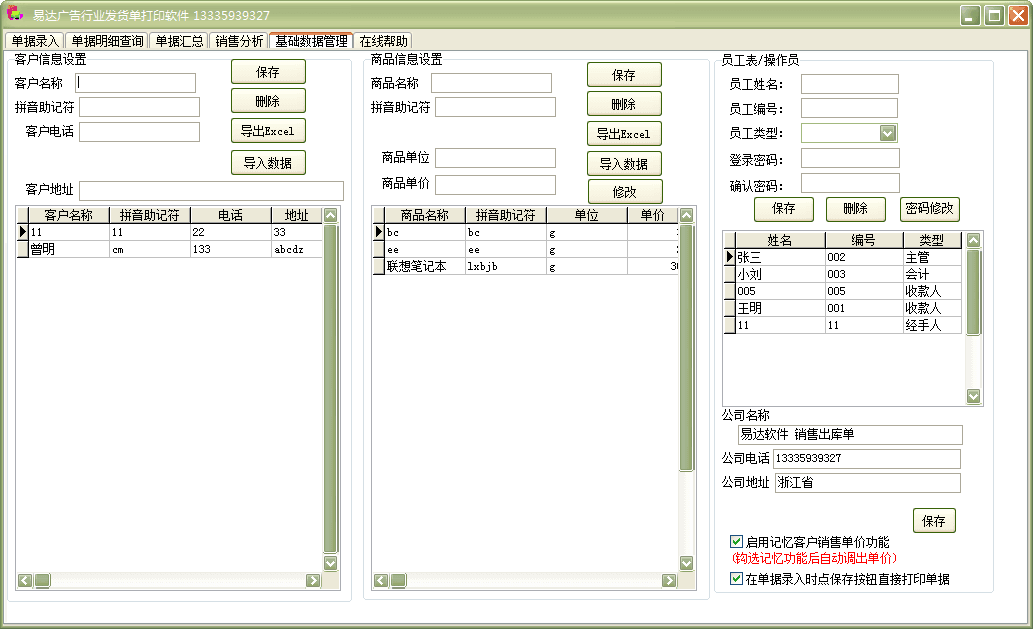Click the employee table scroll-down arrow
The image size is (1033, 629).
pos(973,396)
